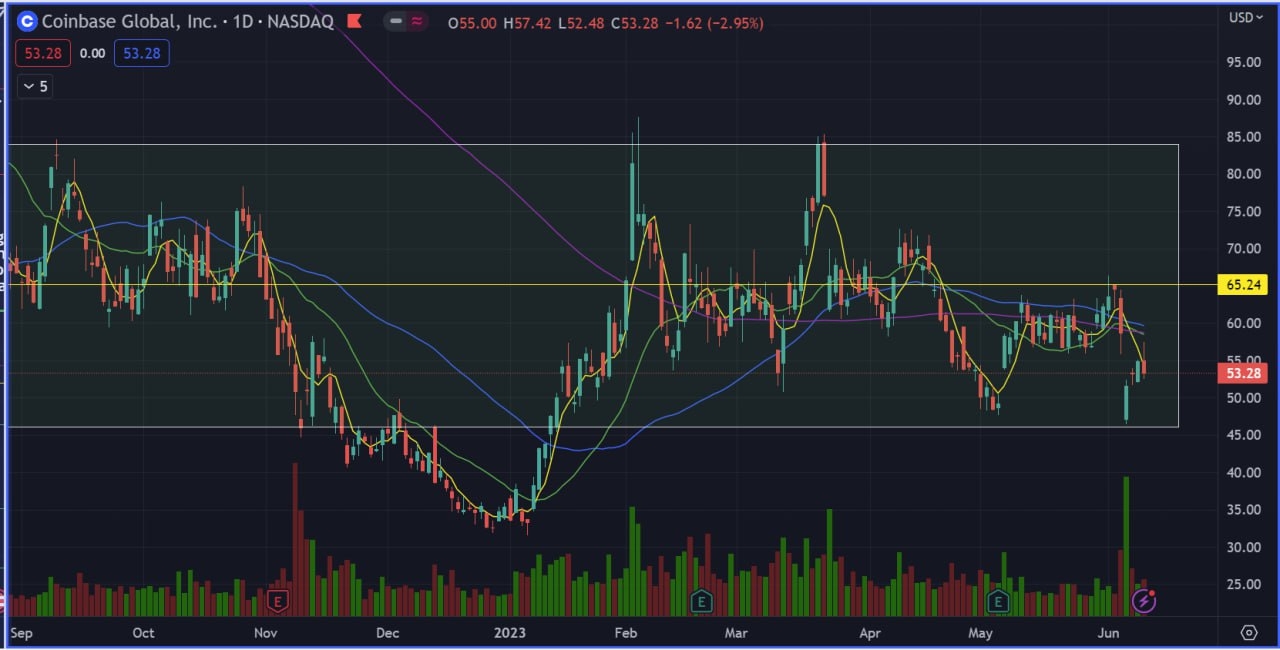1280x650 pixels.
Task: Open chart settings hexagon gear icon
Action: coord(1248,632)
